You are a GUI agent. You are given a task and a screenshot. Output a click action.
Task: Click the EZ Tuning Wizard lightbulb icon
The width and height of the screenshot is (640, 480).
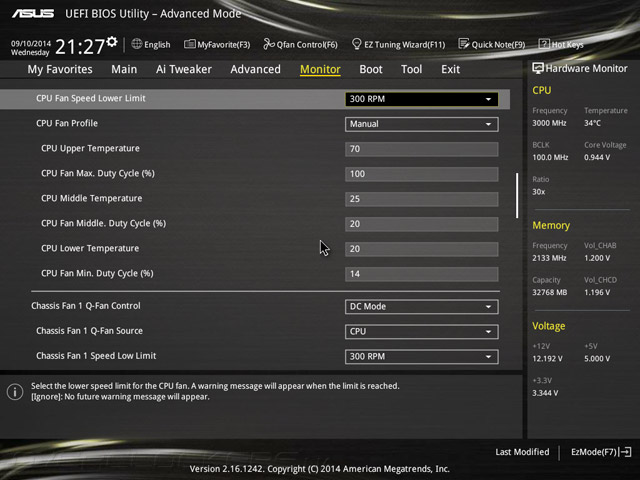click(x=356, y=44)
